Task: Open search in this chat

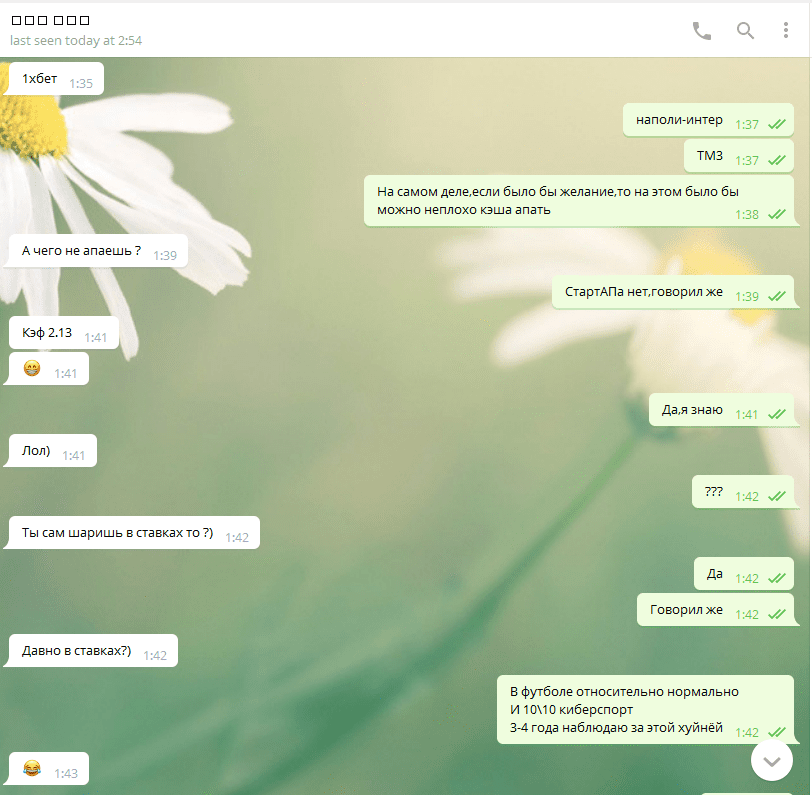Action: pyautogui.click(x=745, y=30)
